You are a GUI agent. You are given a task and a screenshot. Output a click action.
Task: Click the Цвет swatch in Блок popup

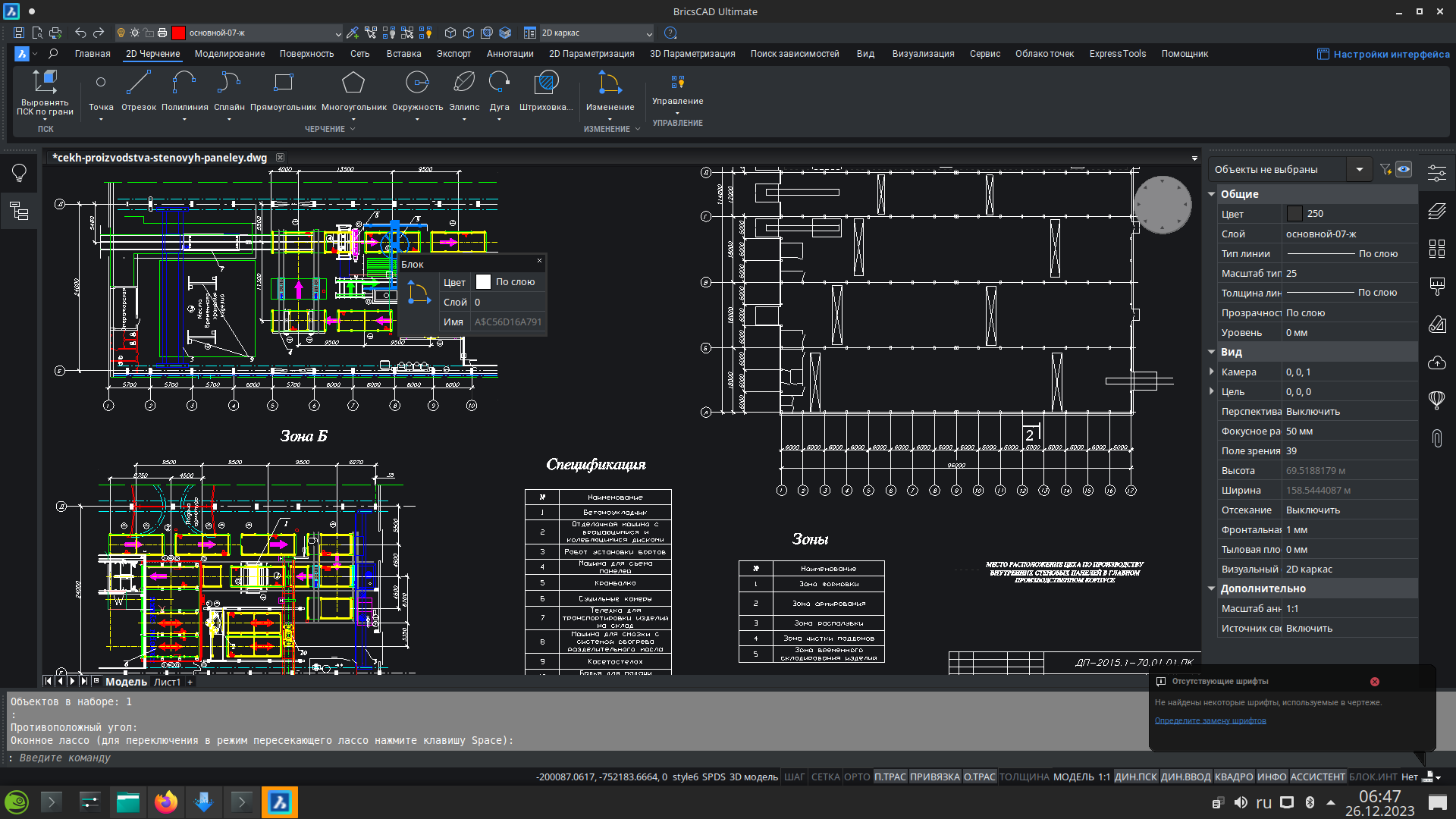tap(483, 282)
